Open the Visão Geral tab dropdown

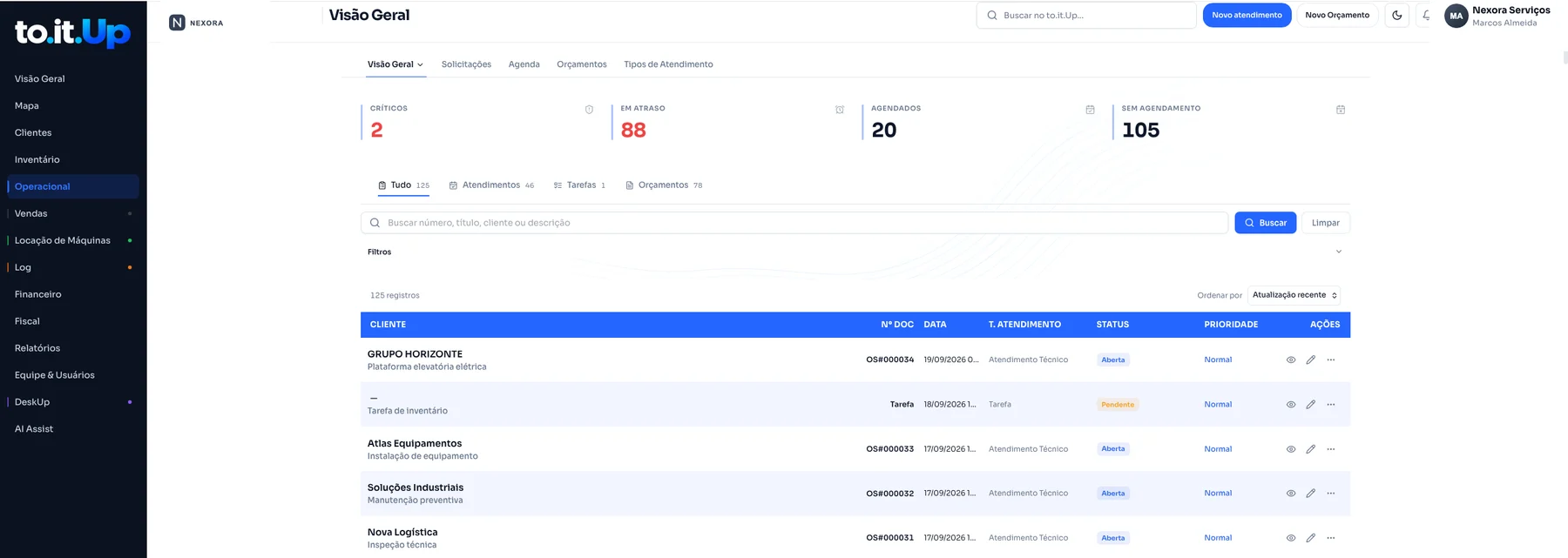[395, 64]
